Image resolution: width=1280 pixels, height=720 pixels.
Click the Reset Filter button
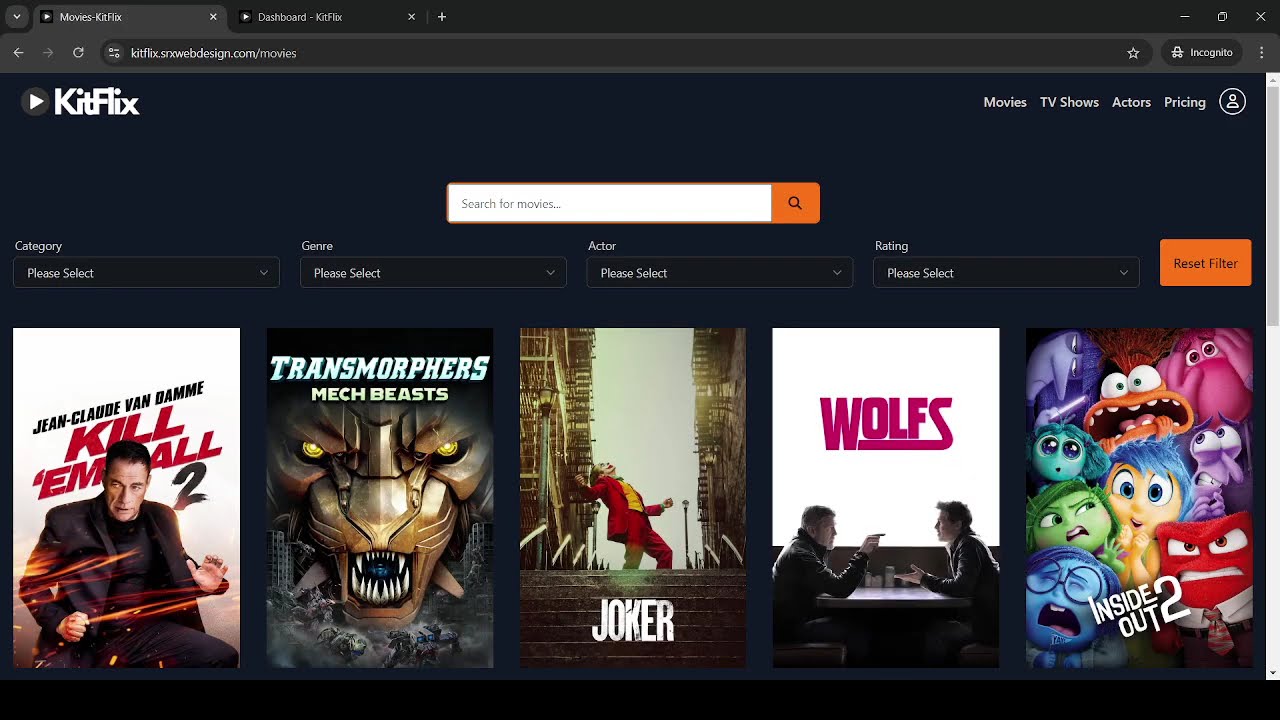[x=1205, y=263]
